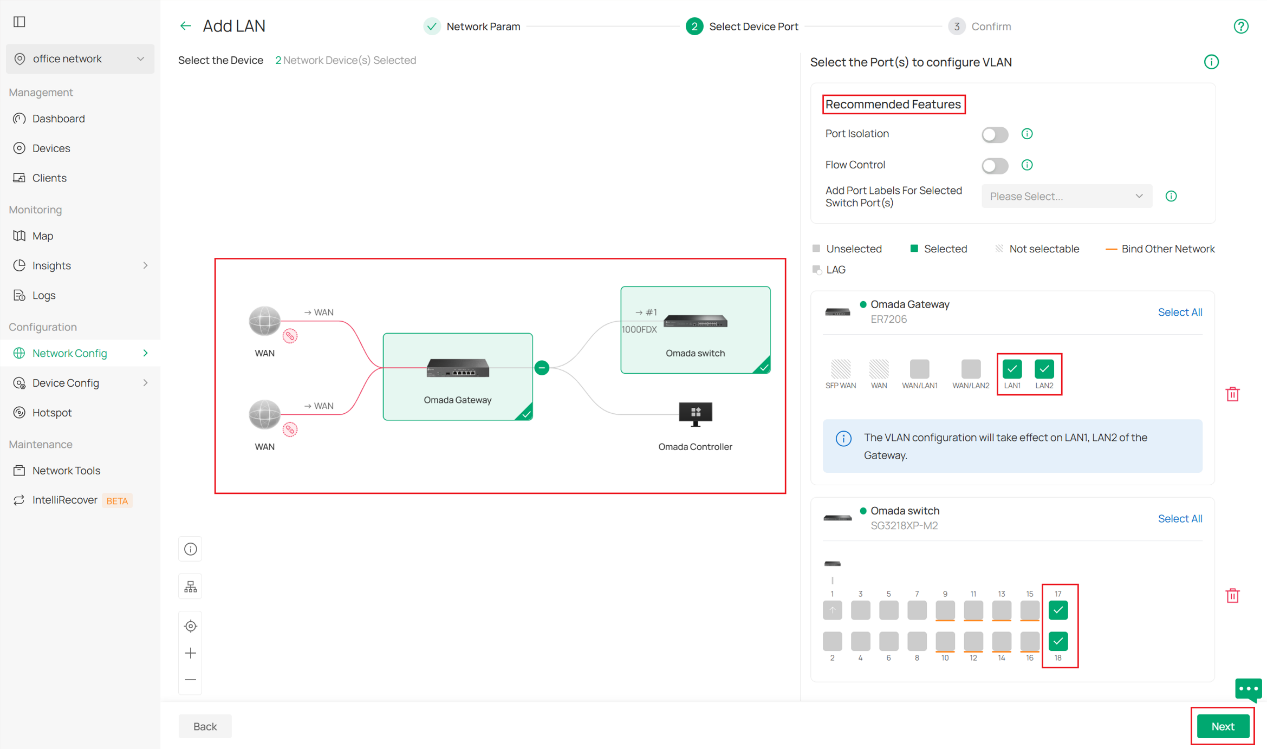Click the help question mark icon

(1241, 26)
